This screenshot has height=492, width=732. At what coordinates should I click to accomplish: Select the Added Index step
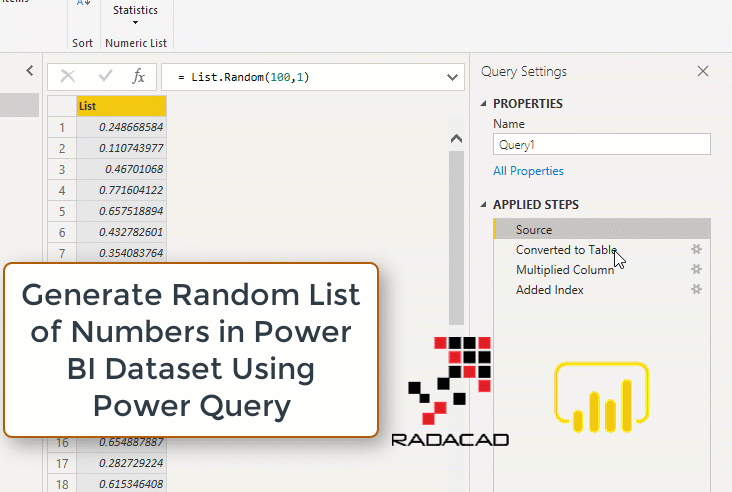coord(602,290)
